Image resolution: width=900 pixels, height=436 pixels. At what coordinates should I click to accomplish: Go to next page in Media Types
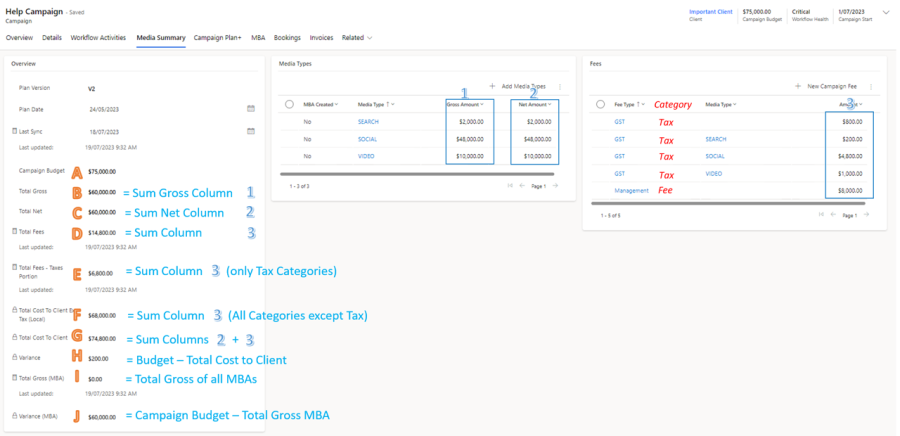point(555,185)
